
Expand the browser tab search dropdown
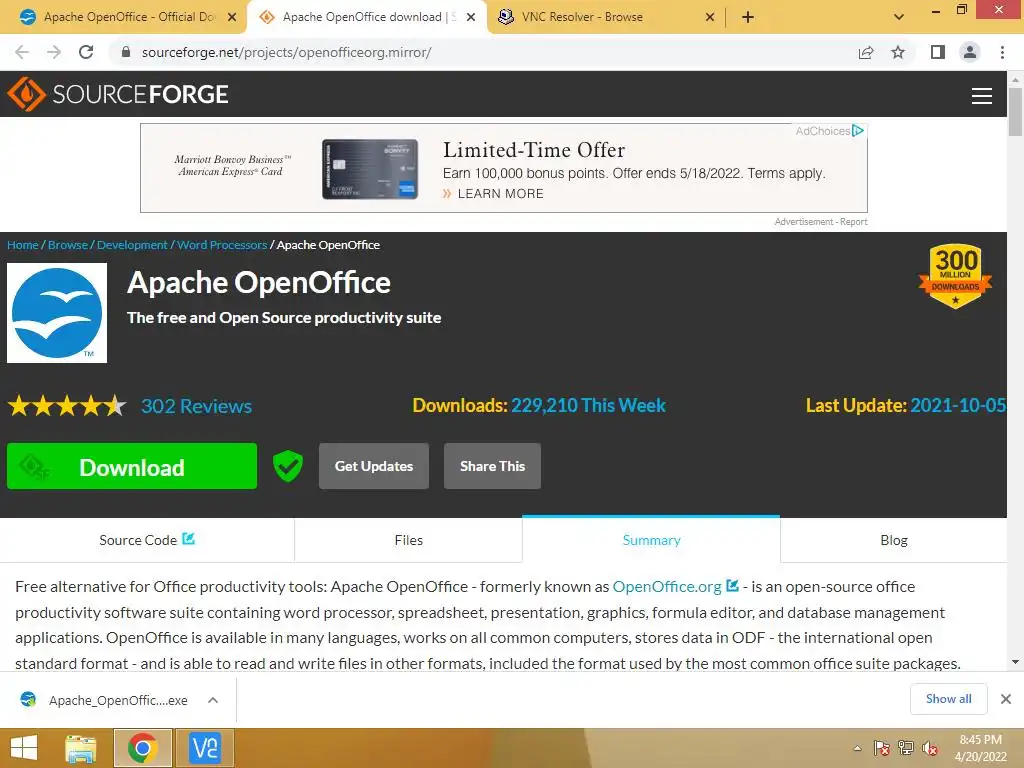(899, 18)
